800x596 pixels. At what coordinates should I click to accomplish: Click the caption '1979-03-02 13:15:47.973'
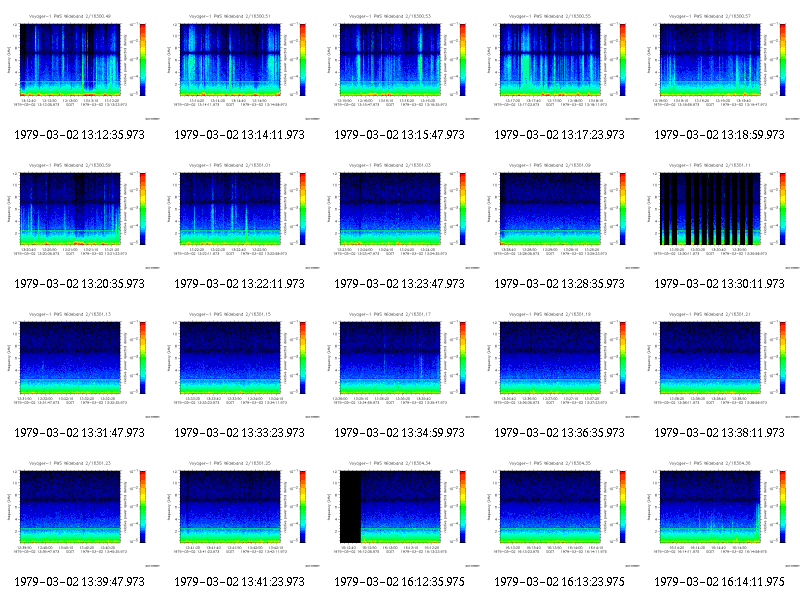tap(399, 135)
